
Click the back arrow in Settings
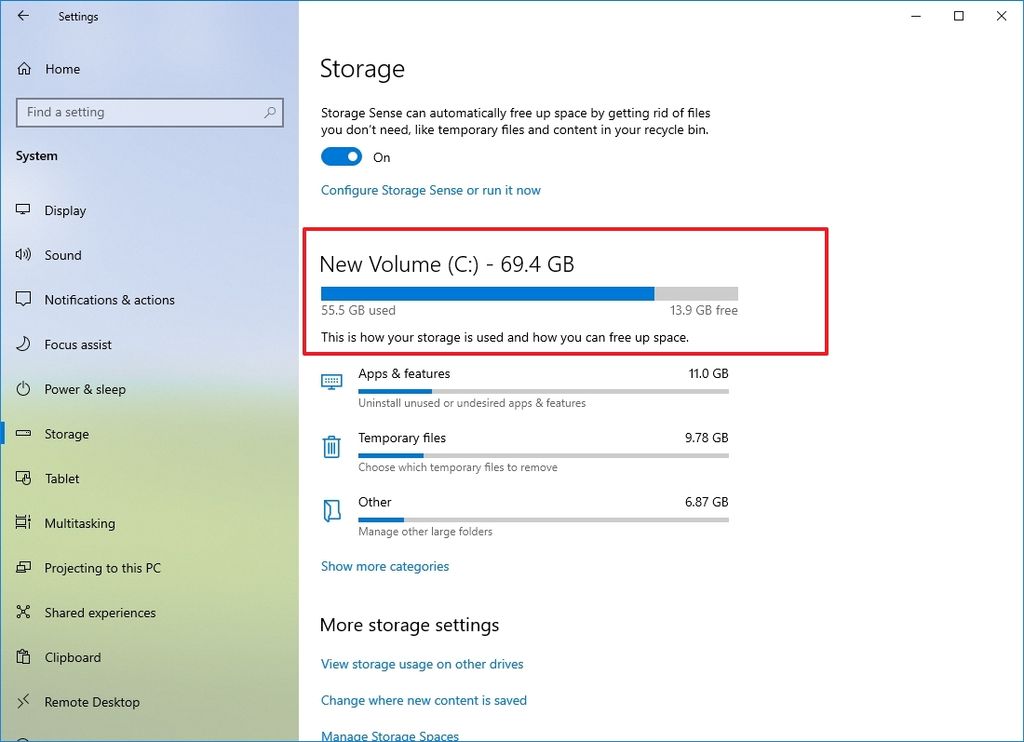coord(23,16)
